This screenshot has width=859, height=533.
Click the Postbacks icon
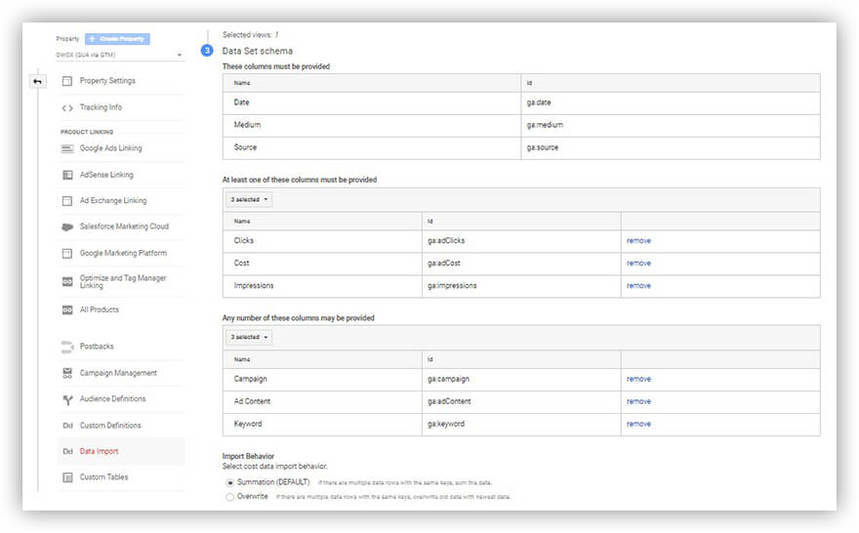[67, 347]
